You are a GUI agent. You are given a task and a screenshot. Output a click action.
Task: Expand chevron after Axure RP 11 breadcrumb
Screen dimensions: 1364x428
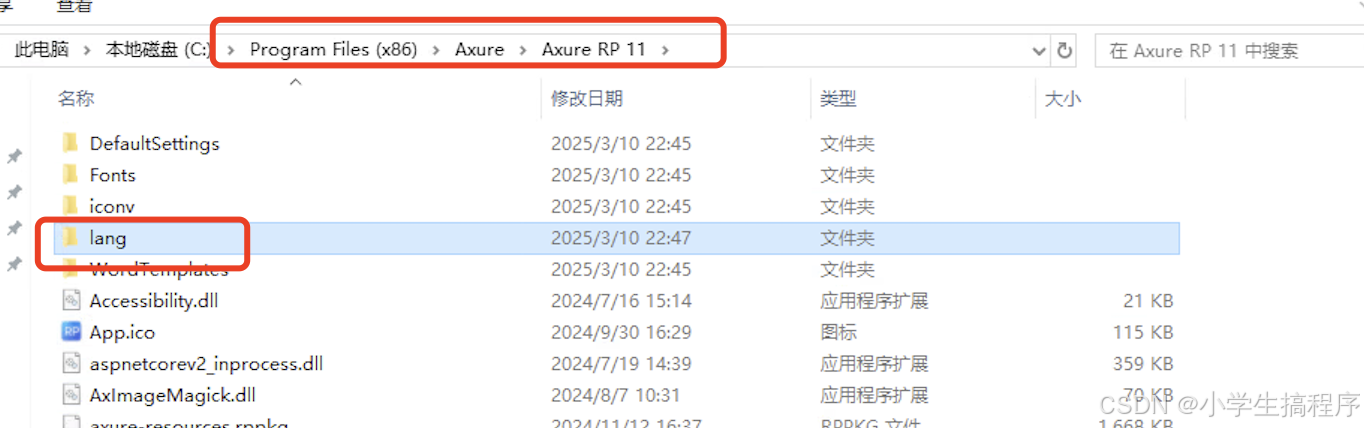tap(665, 49)
